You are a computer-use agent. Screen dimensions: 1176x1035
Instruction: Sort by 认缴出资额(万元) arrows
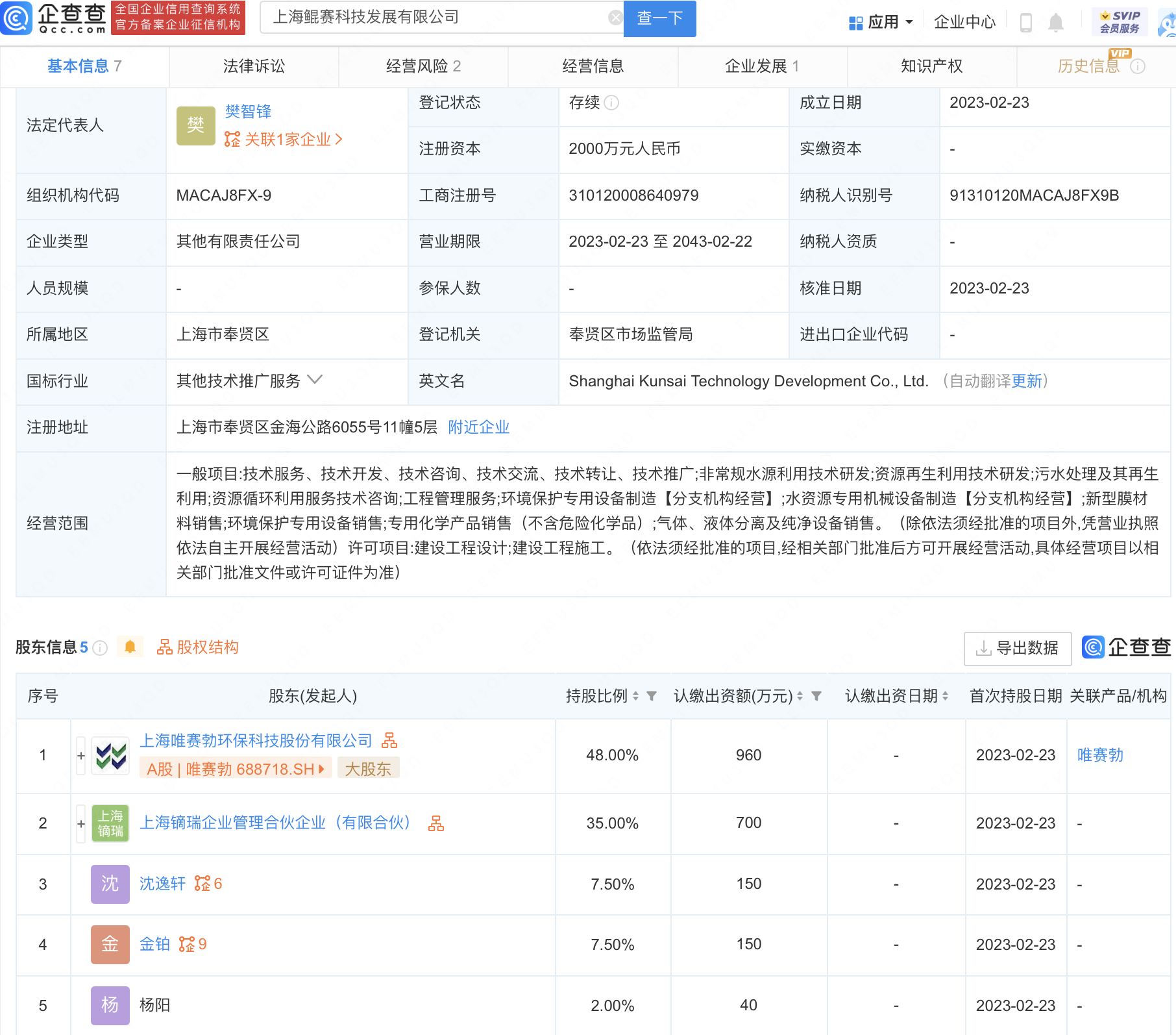tap(800, 696)
